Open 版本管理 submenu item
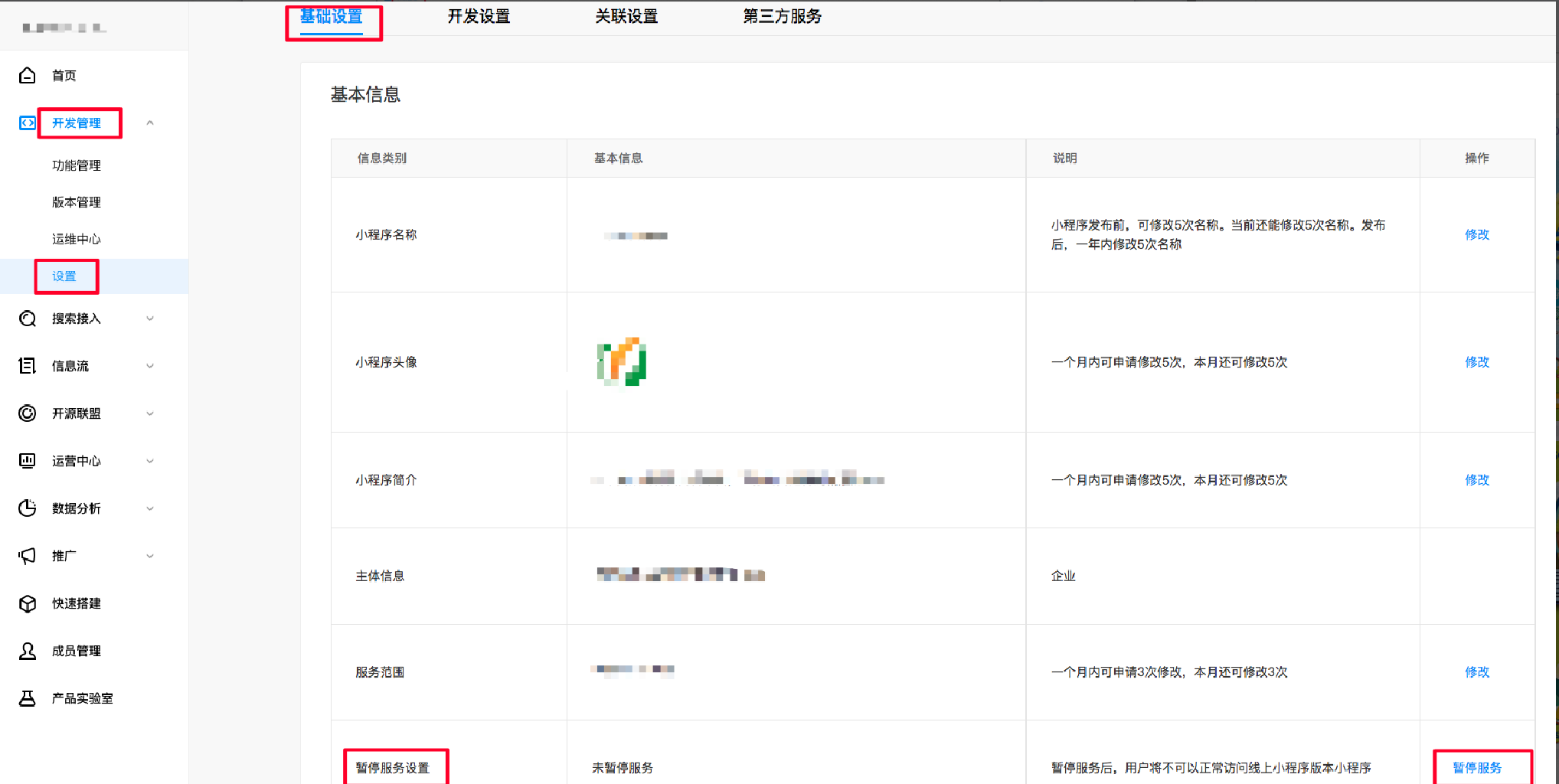This screenshot has width=1559, height=784. click(77, 202)
